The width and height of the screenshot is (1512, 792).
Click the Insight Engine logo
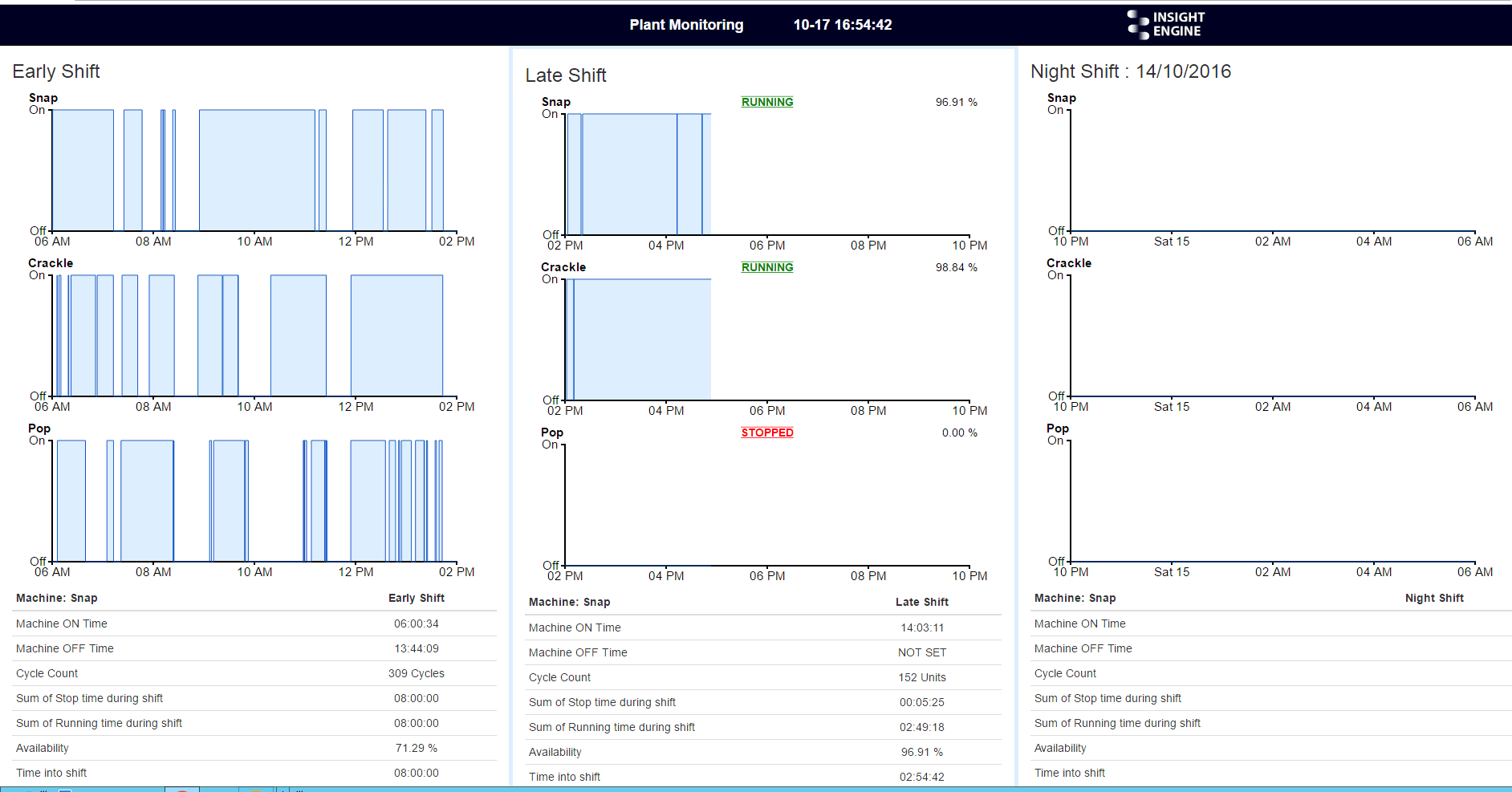(1165, 24)
